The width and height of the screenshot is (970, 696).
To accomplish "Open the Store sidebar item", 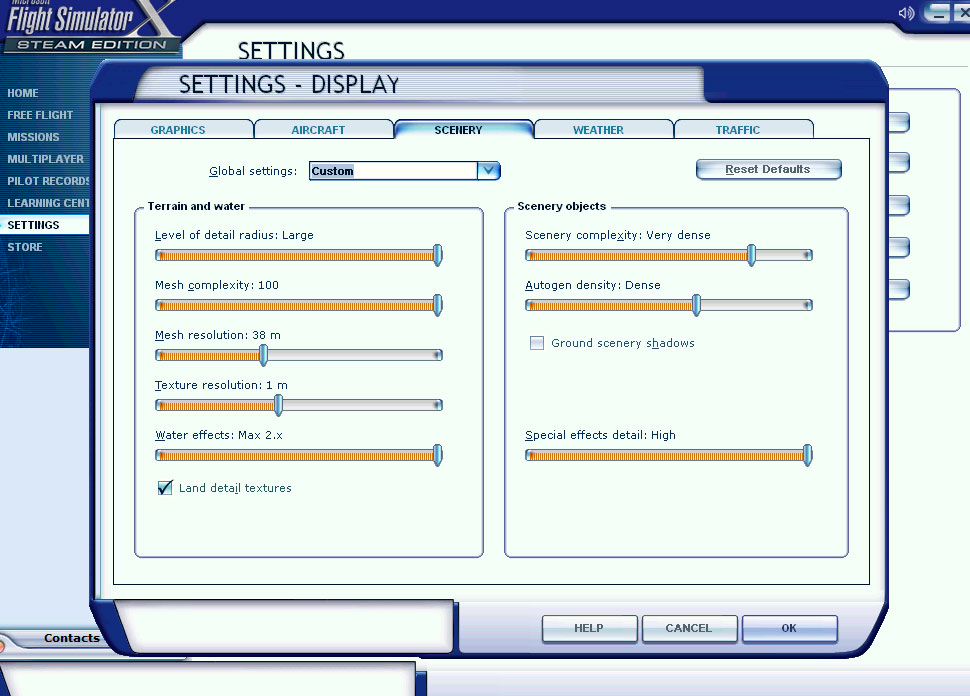I will coord(25,247).
